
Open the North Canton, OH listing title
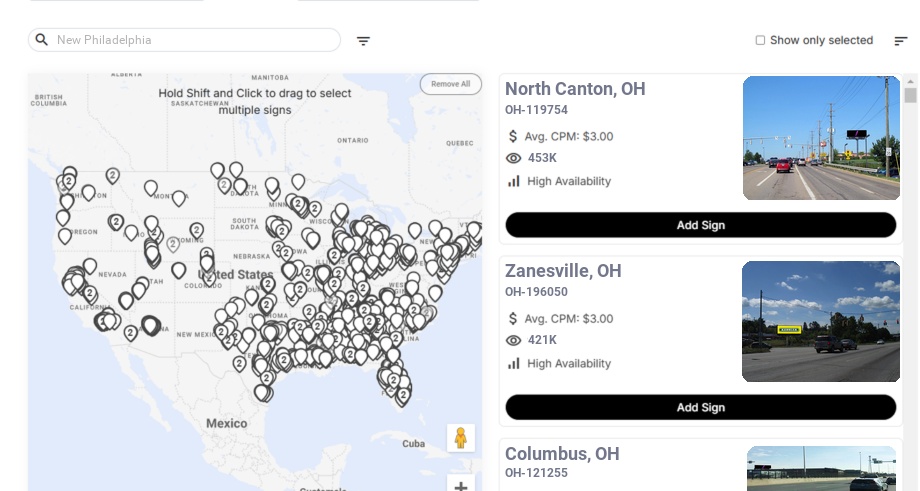(575, 89)
